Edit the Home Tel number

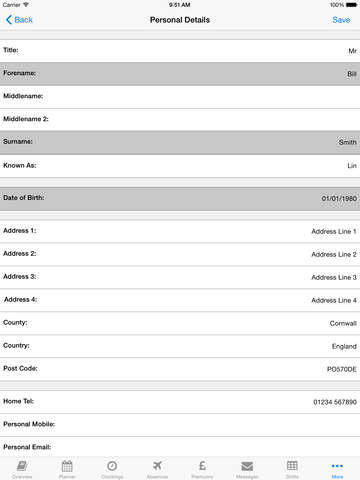[x=180, y=402]
